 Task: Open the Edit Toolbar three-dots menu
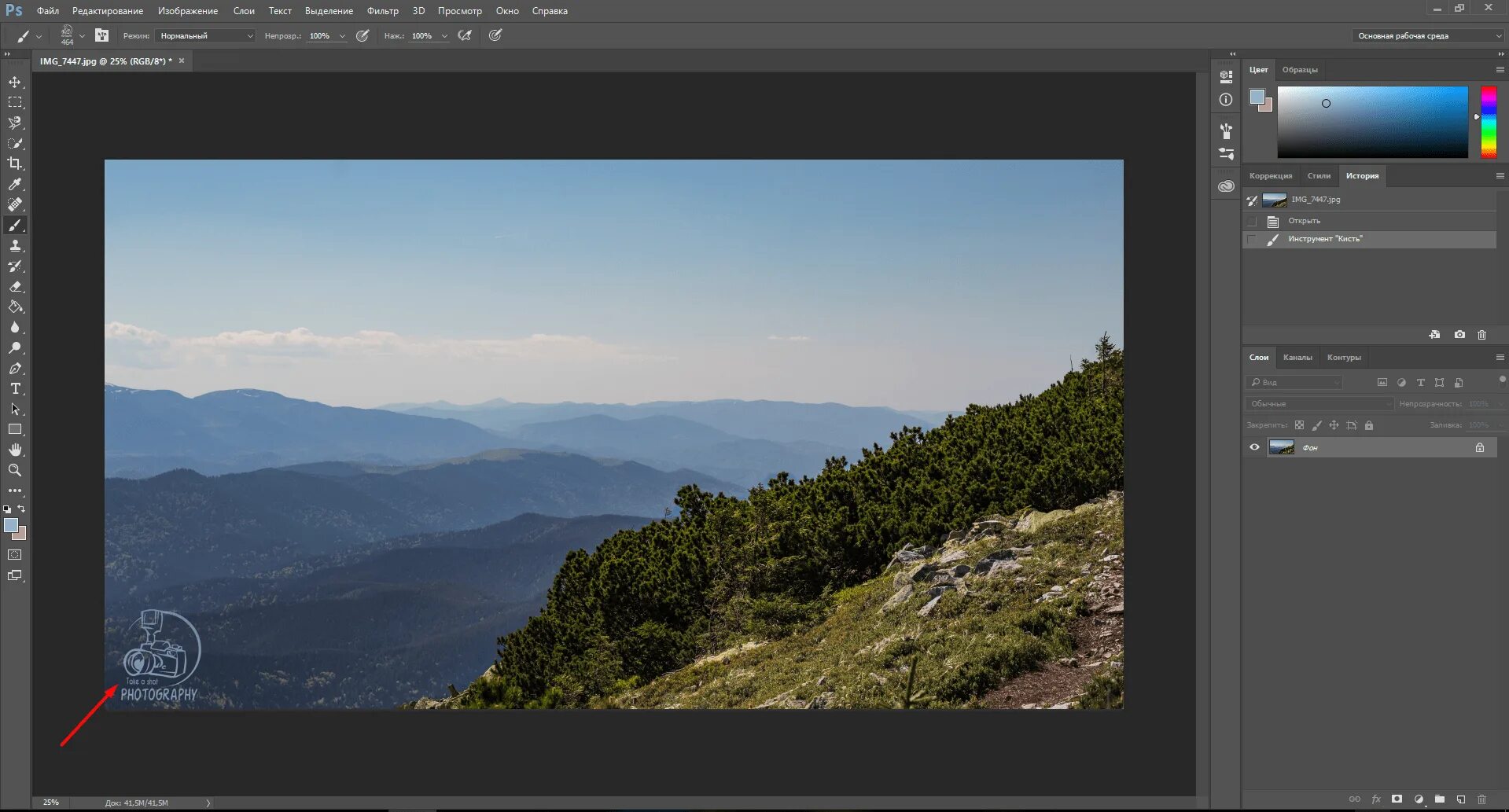[15, 491]
